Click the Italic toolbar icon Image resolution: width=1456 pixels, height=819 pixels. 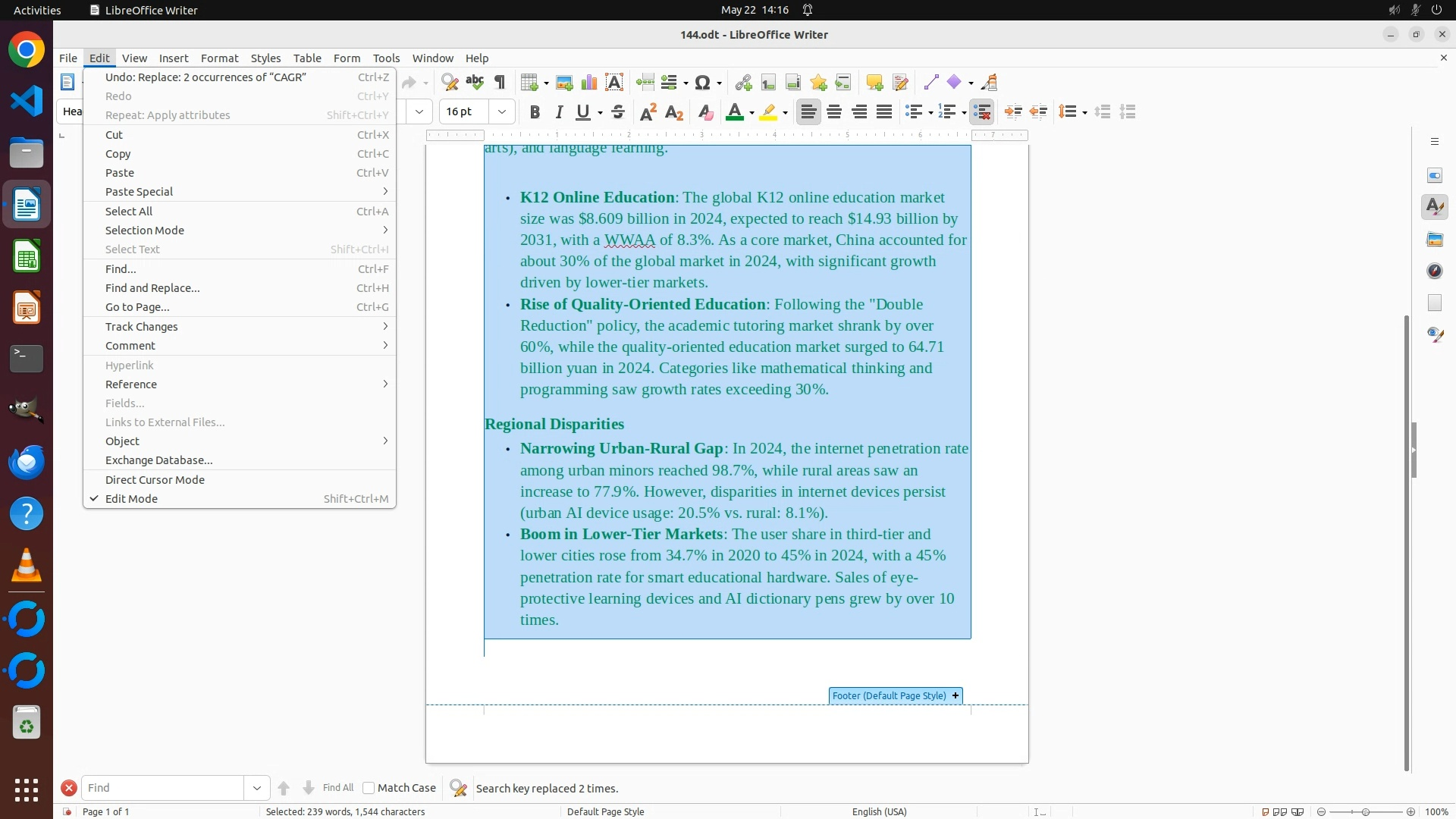pos(559,112)
